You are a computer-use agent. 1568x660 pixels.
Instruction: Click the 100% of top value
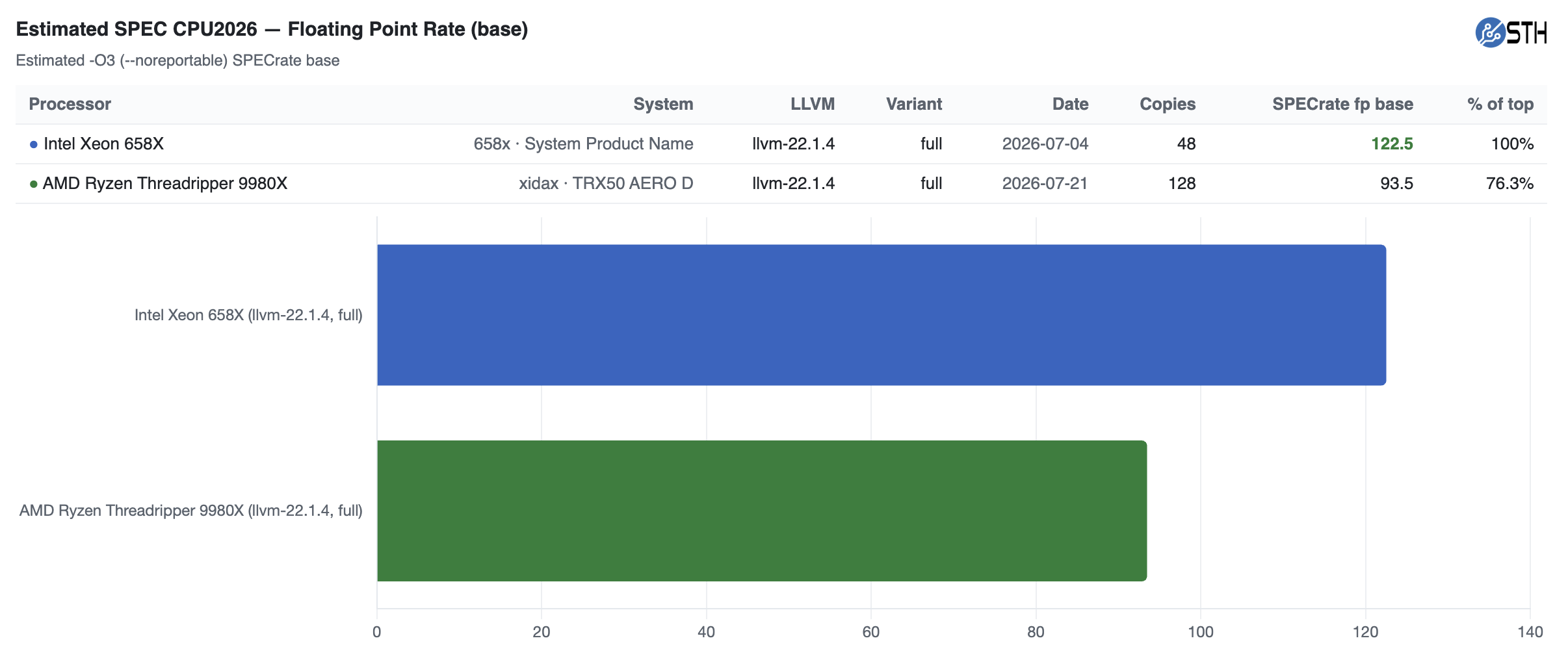coord(1512,144)
